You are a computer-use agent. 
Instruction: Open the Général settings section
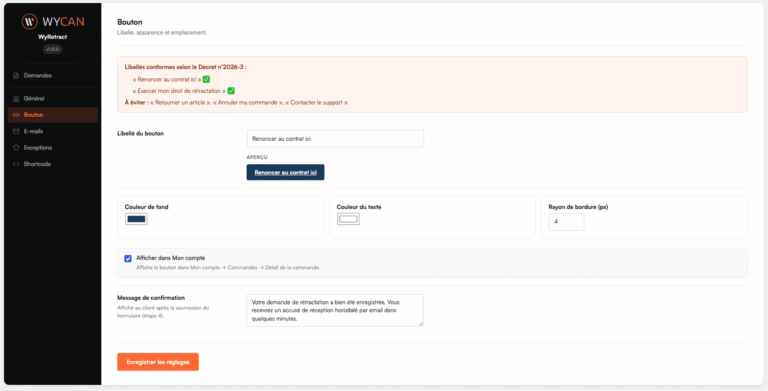[53, 98]
